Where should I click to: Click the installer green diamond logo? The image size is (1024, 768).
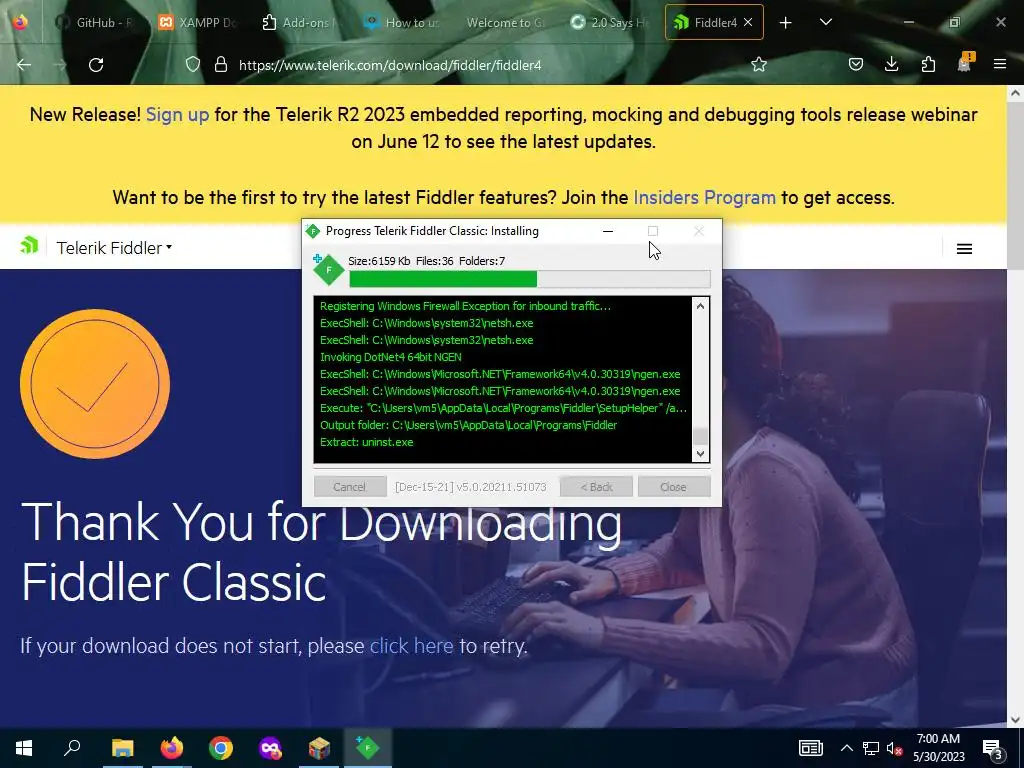pos(328,270)
